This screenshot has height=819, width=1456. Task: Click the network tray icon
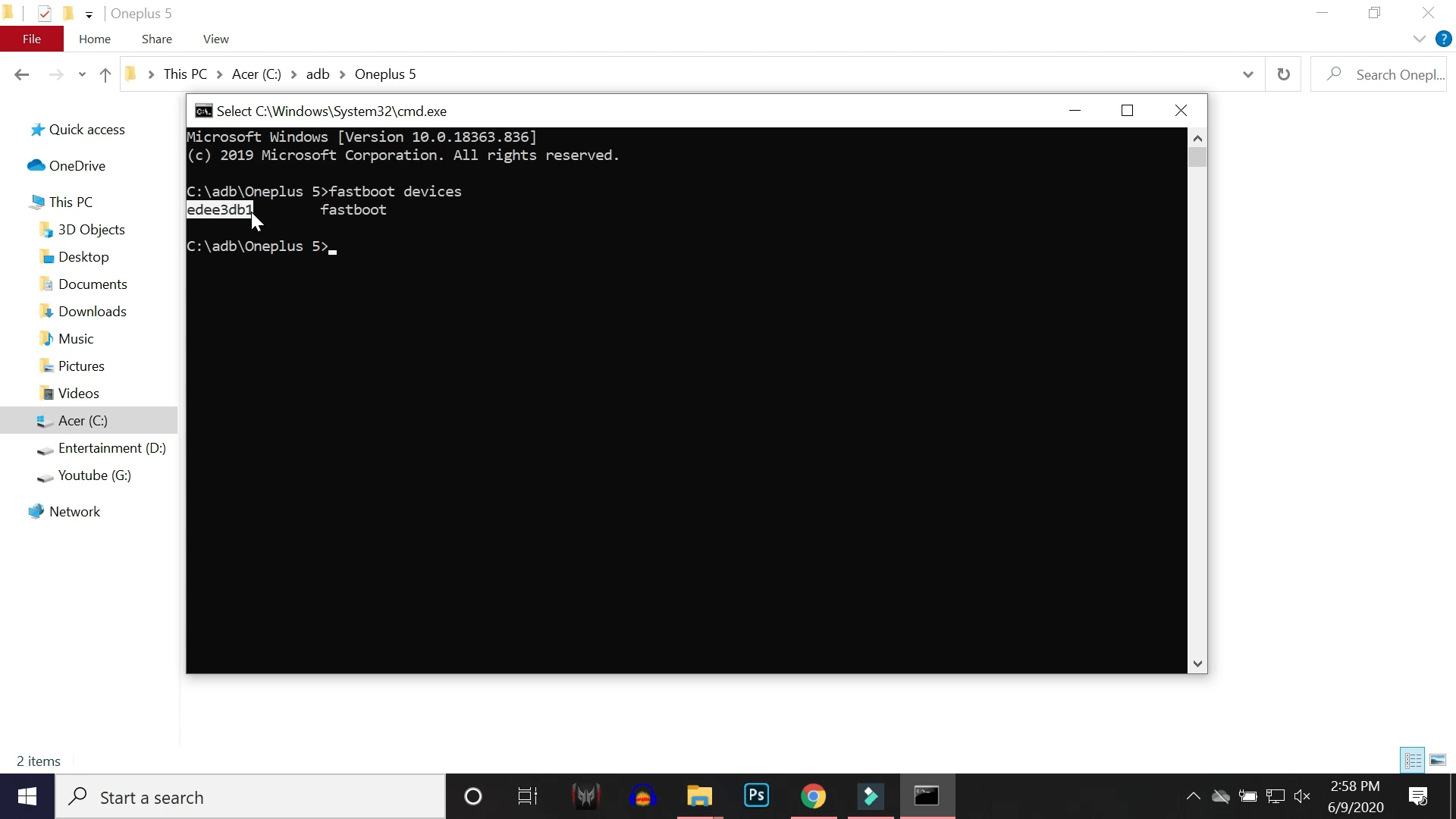pyautogui.click(x=1276, y=796)
